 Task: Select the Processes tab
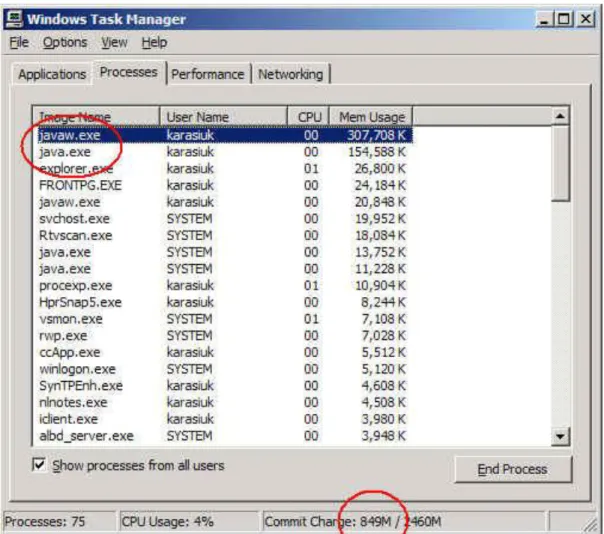[128, 72]
